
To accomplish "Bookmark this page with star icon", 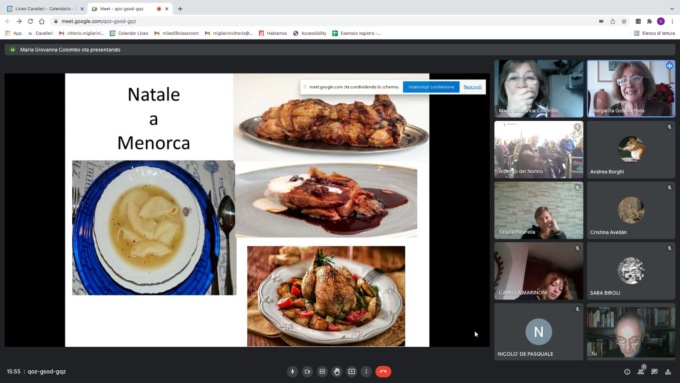I will click(x=624, y=21).
